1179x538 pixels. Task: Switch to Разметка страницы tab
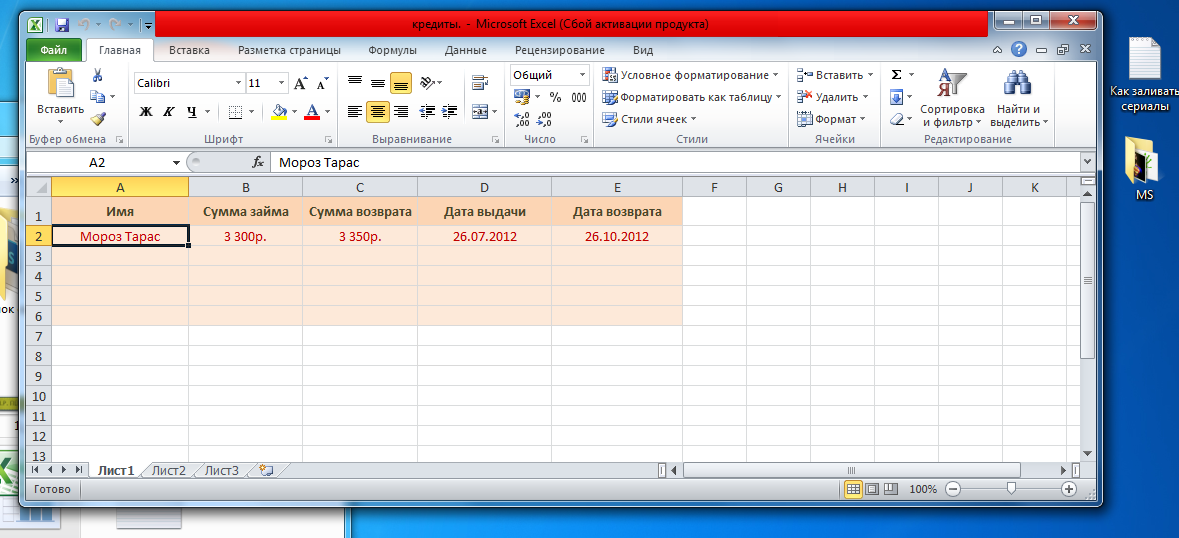[x=289, y=50]
